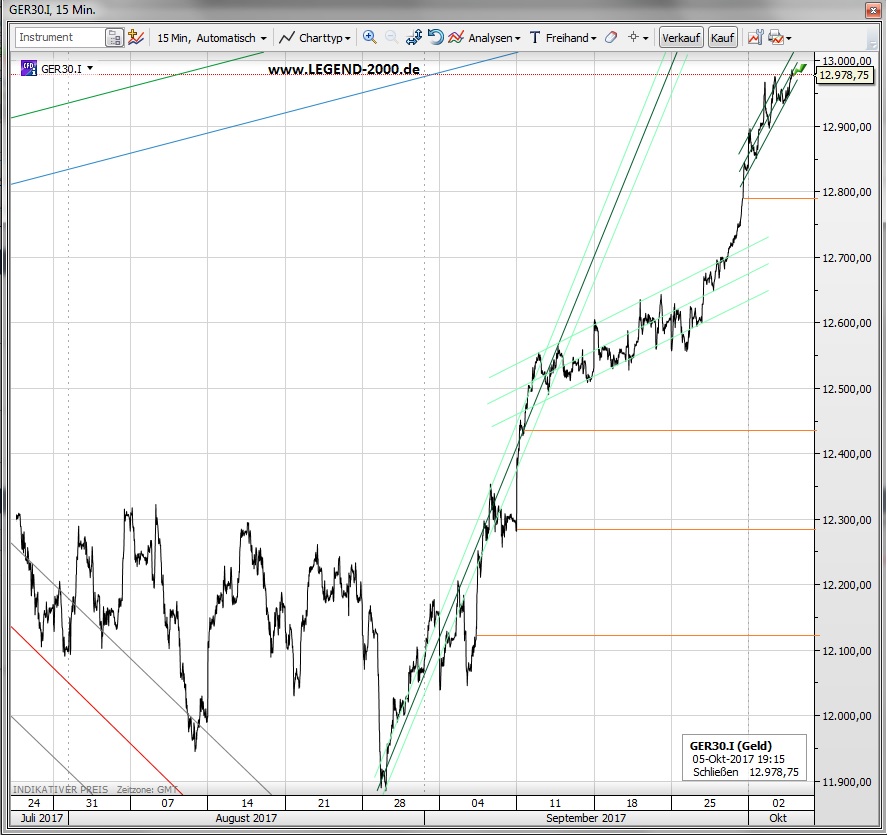Viewport: 887px width, 835px height.
Task: Click the zoom in magnifier icon
Action: pyautogui.click(x=369, y=37)
